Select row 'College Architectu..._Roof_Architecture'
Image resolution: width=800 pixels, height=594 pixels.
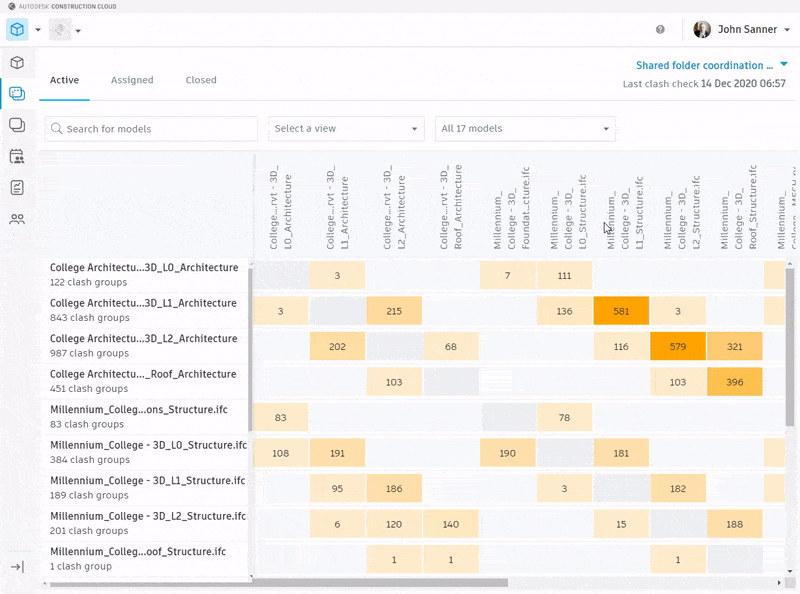(x=146, y=381)
